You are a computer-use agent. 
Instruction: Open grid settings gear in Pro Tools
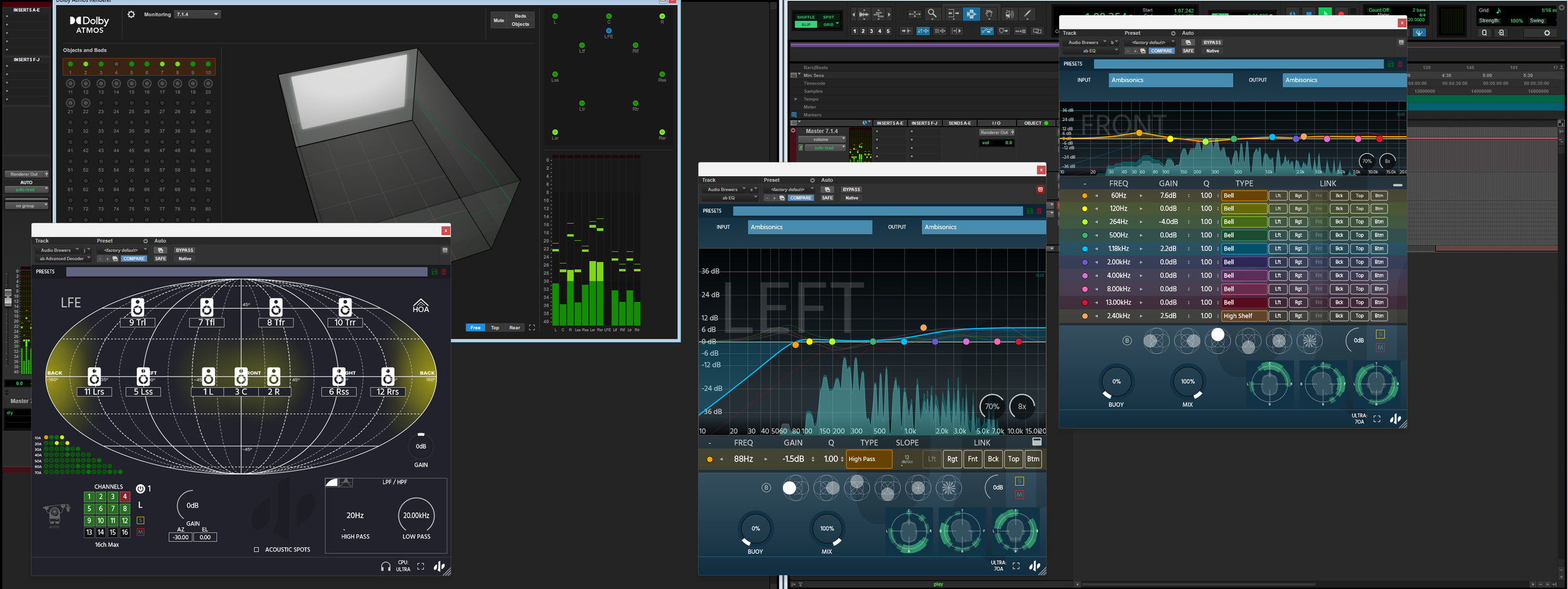[x=1547, y=33]
